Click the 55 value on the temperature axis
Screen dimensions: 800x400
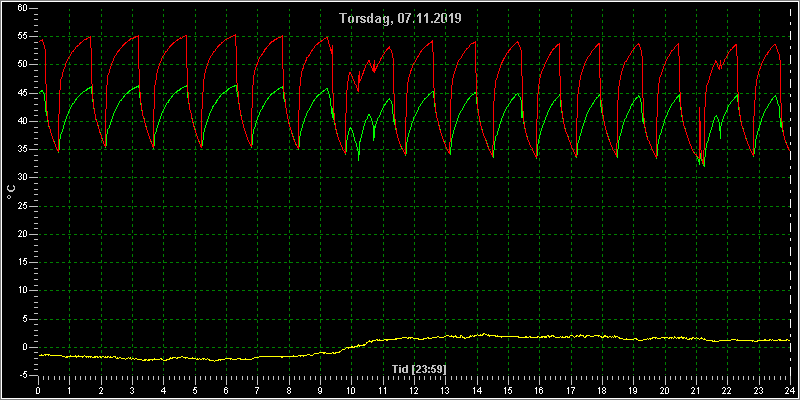coord(21,37)
